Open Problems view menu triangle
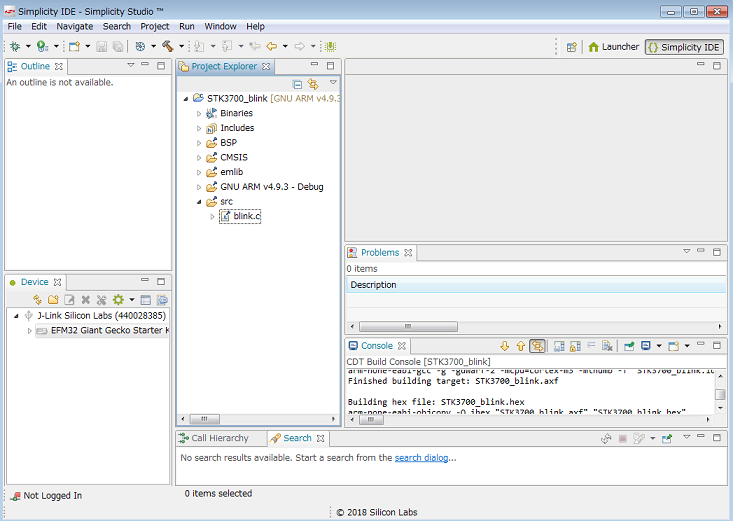Viewport: 733px width, 521px height. (686, 251)
